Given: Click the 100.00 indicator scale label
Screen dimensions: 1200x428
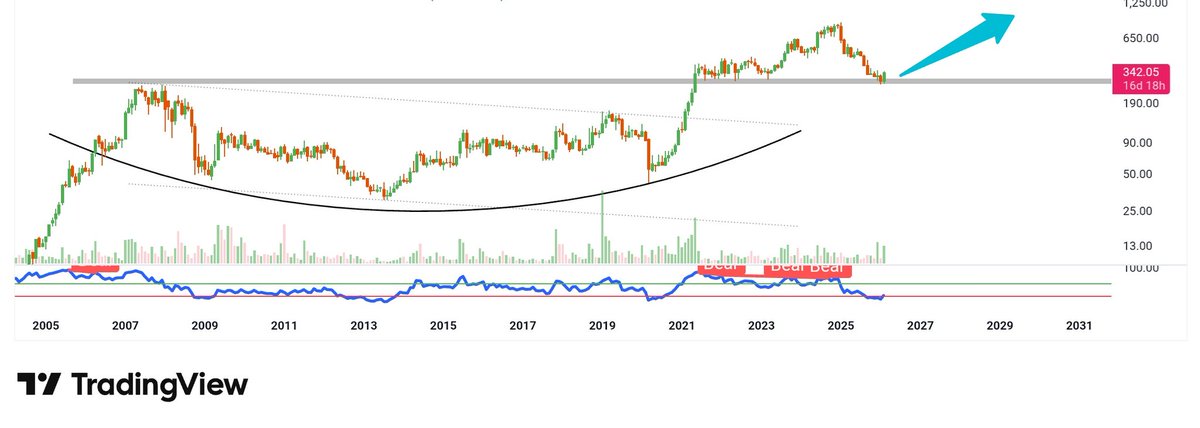Looking at the screenshot, I should point(1140,268).
